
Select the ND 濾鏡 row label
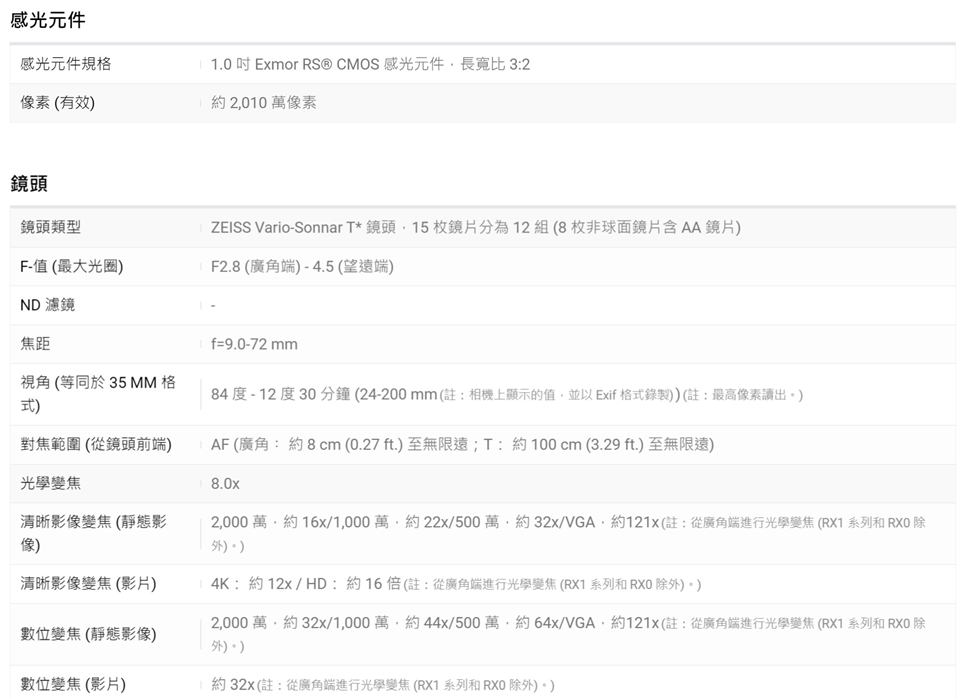coord(48,305)
